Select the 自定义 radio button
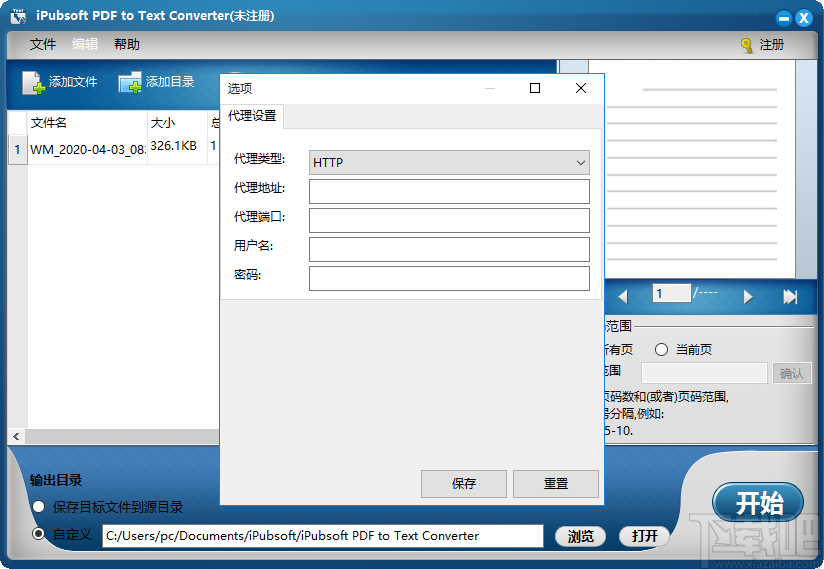This screenshot has width=824, height=569. [38, 534]
